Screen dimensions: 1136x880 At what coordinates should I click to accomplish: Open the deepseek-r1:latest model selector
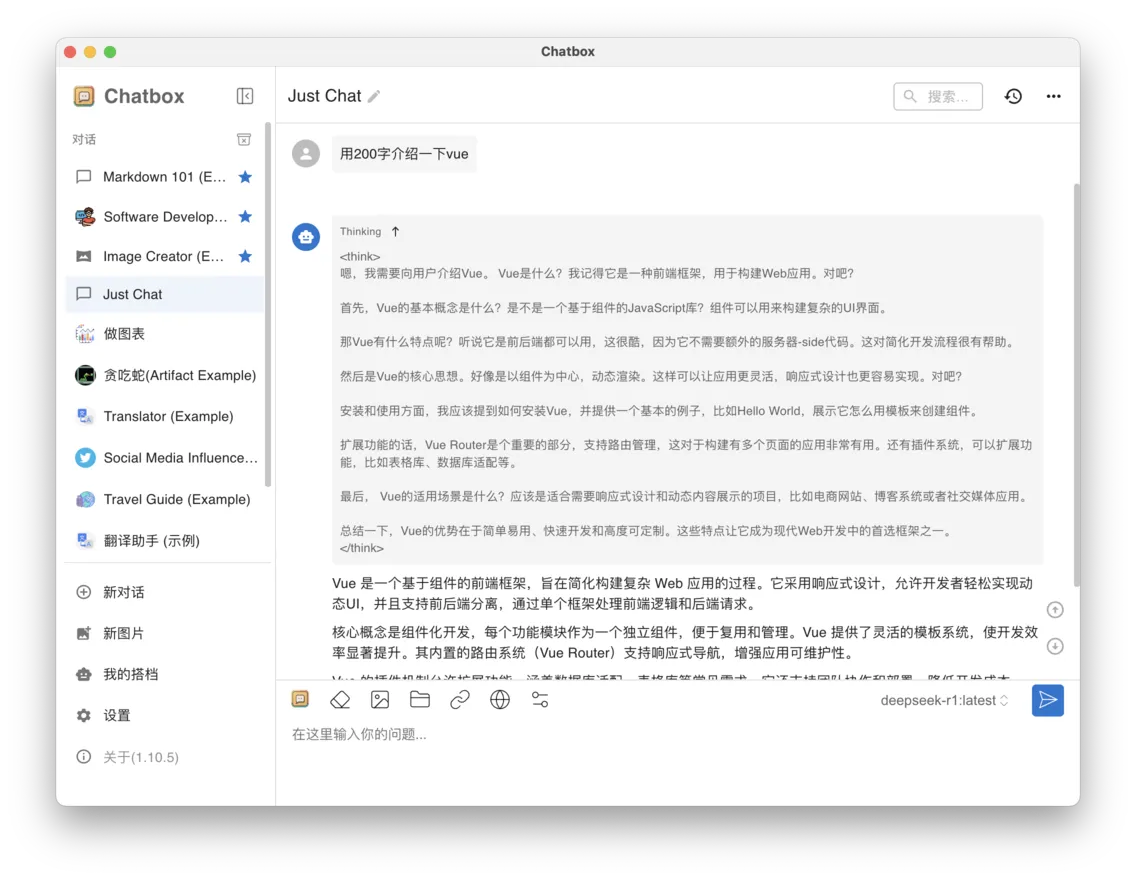(x=943, y=700)
